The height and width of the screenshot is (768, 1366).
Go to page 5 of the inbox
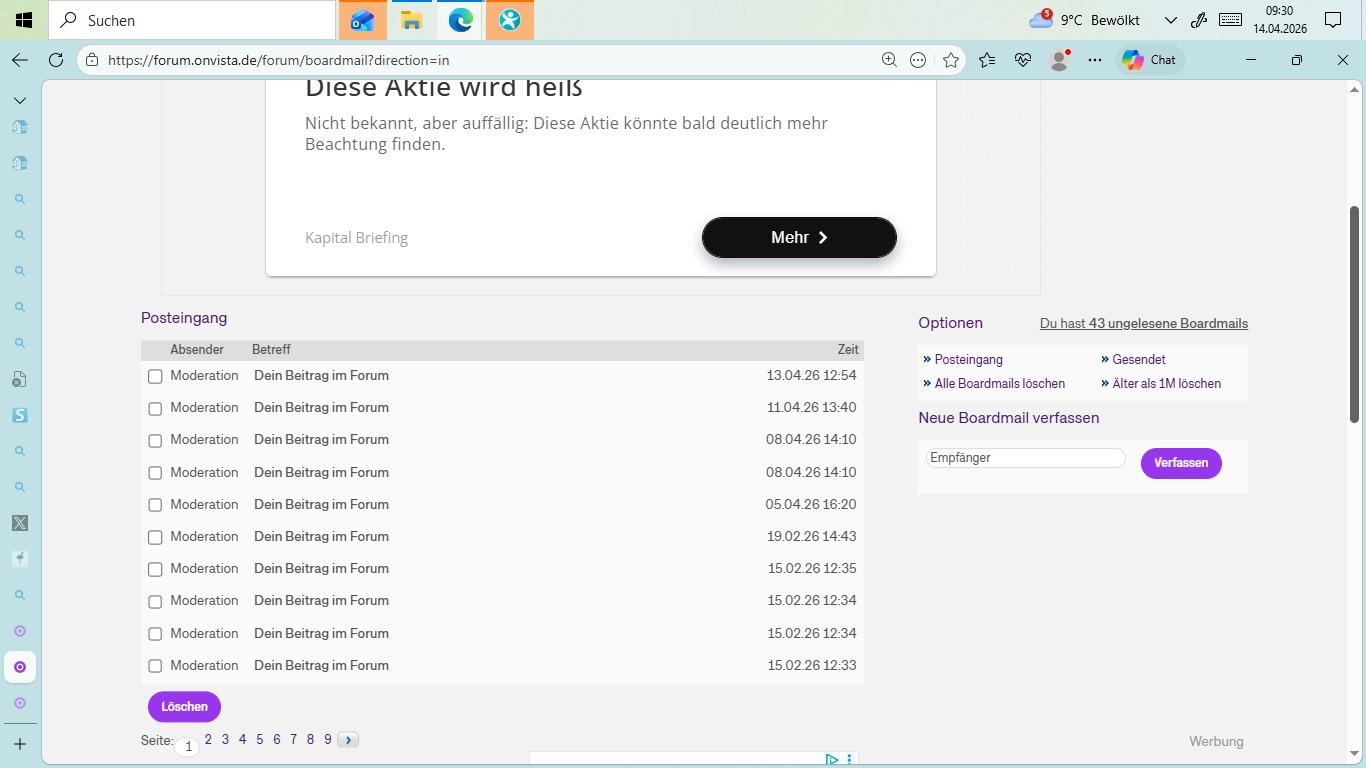[260, 740]
